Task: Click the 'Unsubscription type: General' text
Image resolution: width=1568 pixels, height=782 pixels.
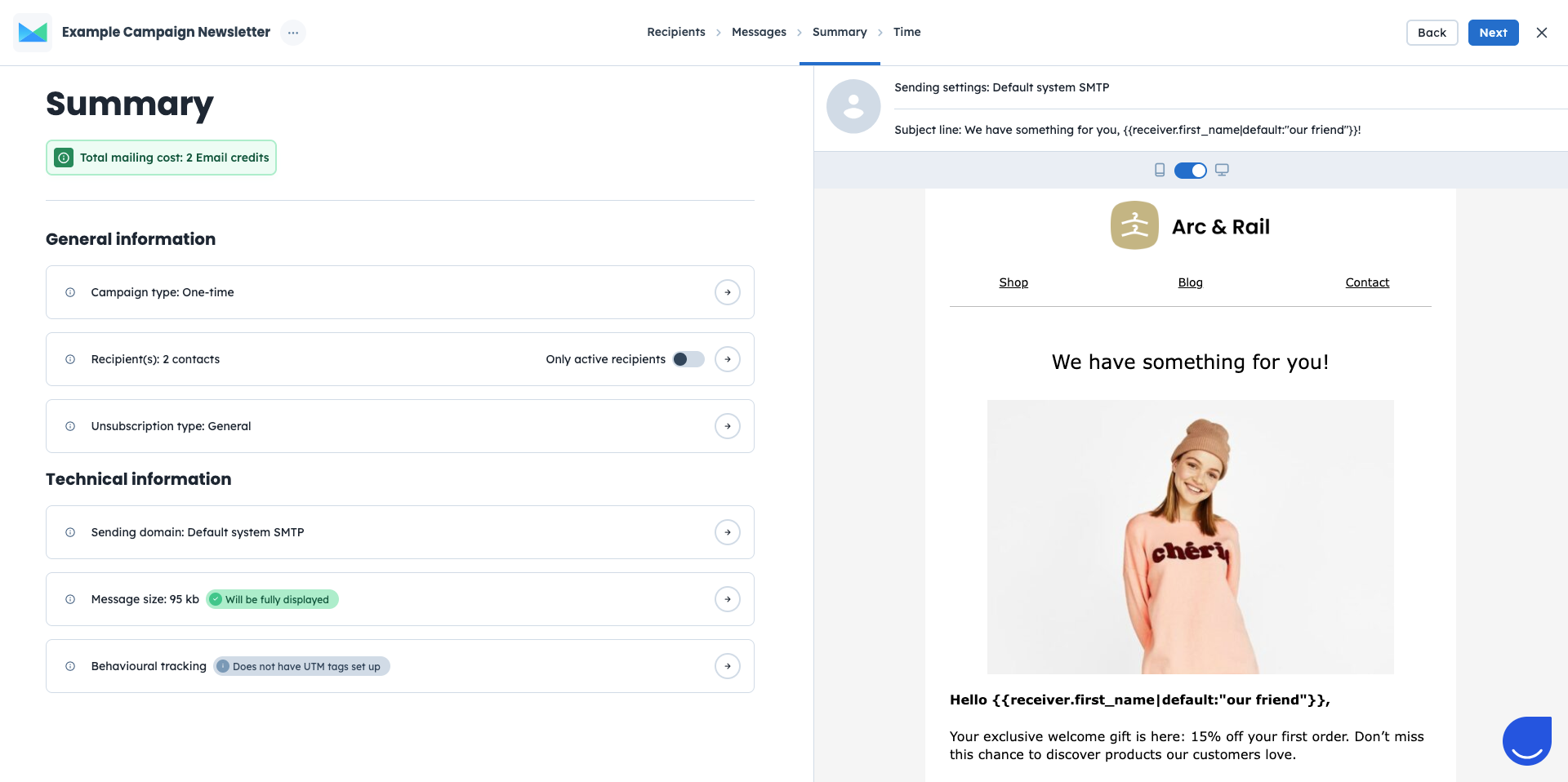Action: (171, 426)
